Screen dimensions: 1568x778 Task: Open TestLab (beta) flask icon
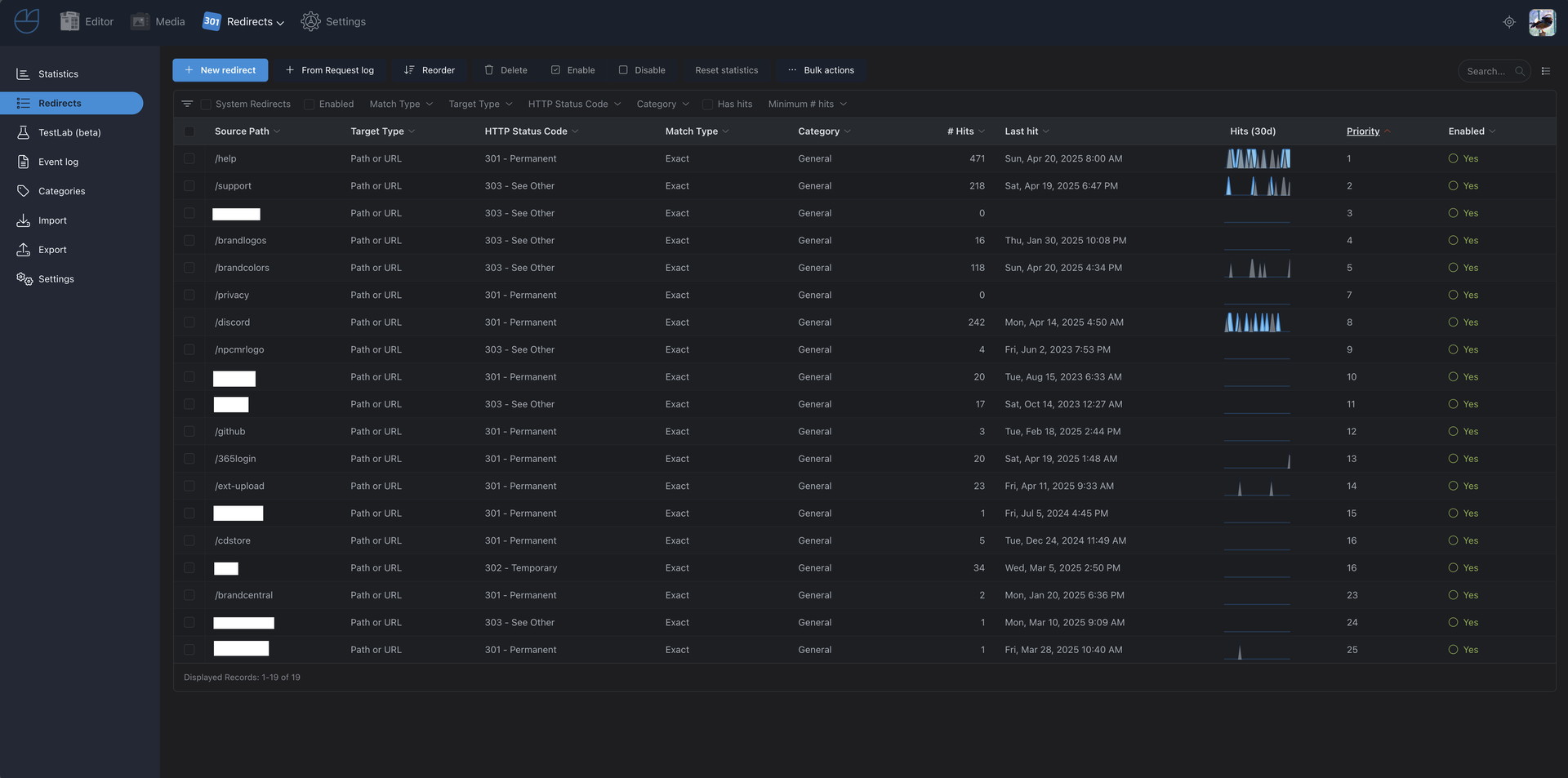23,132
